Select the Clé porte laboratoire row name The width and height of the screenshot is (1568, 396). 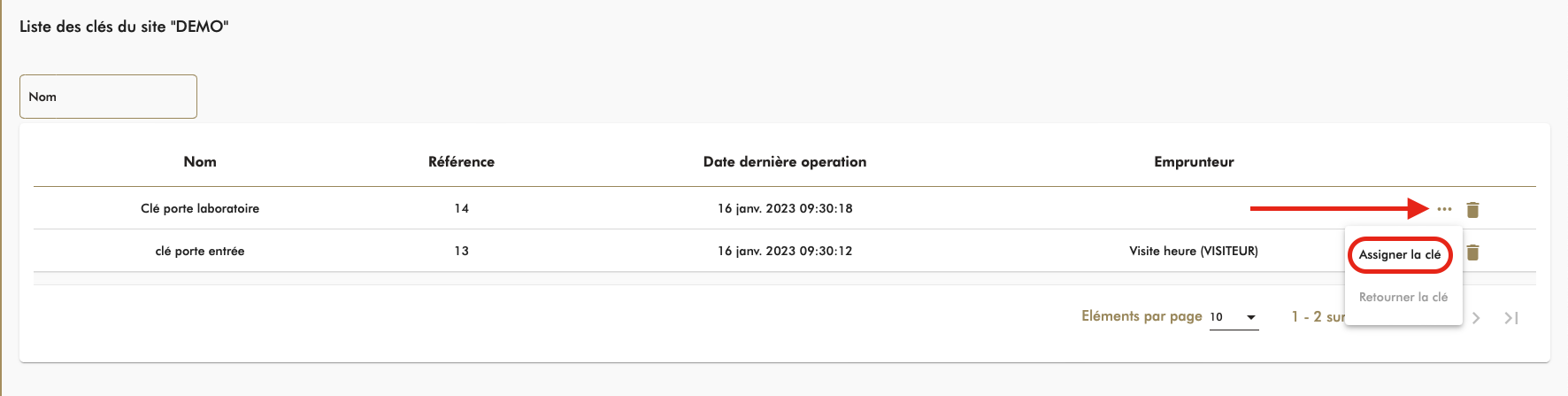pos(200,209)
